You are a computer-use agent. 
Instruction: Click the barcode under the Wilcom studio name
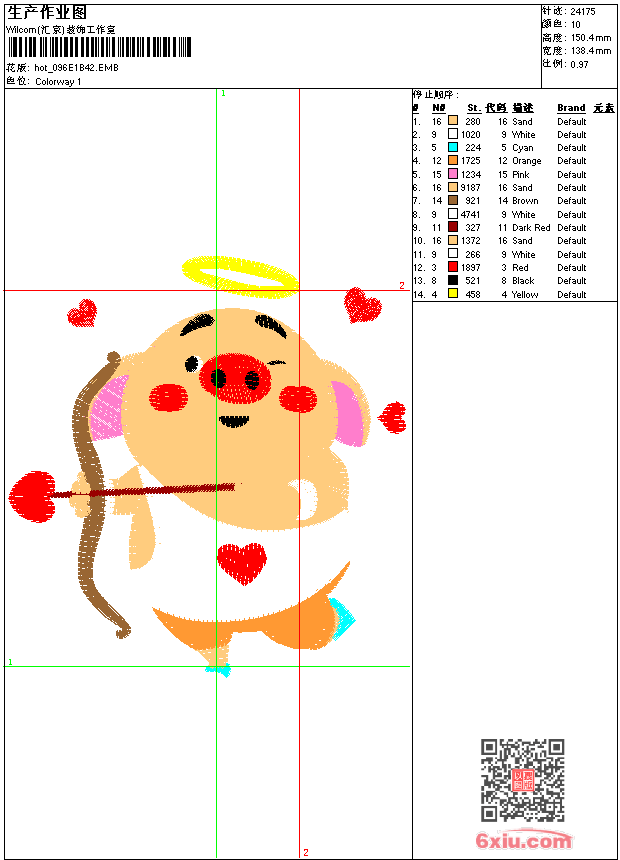point(99,47)
